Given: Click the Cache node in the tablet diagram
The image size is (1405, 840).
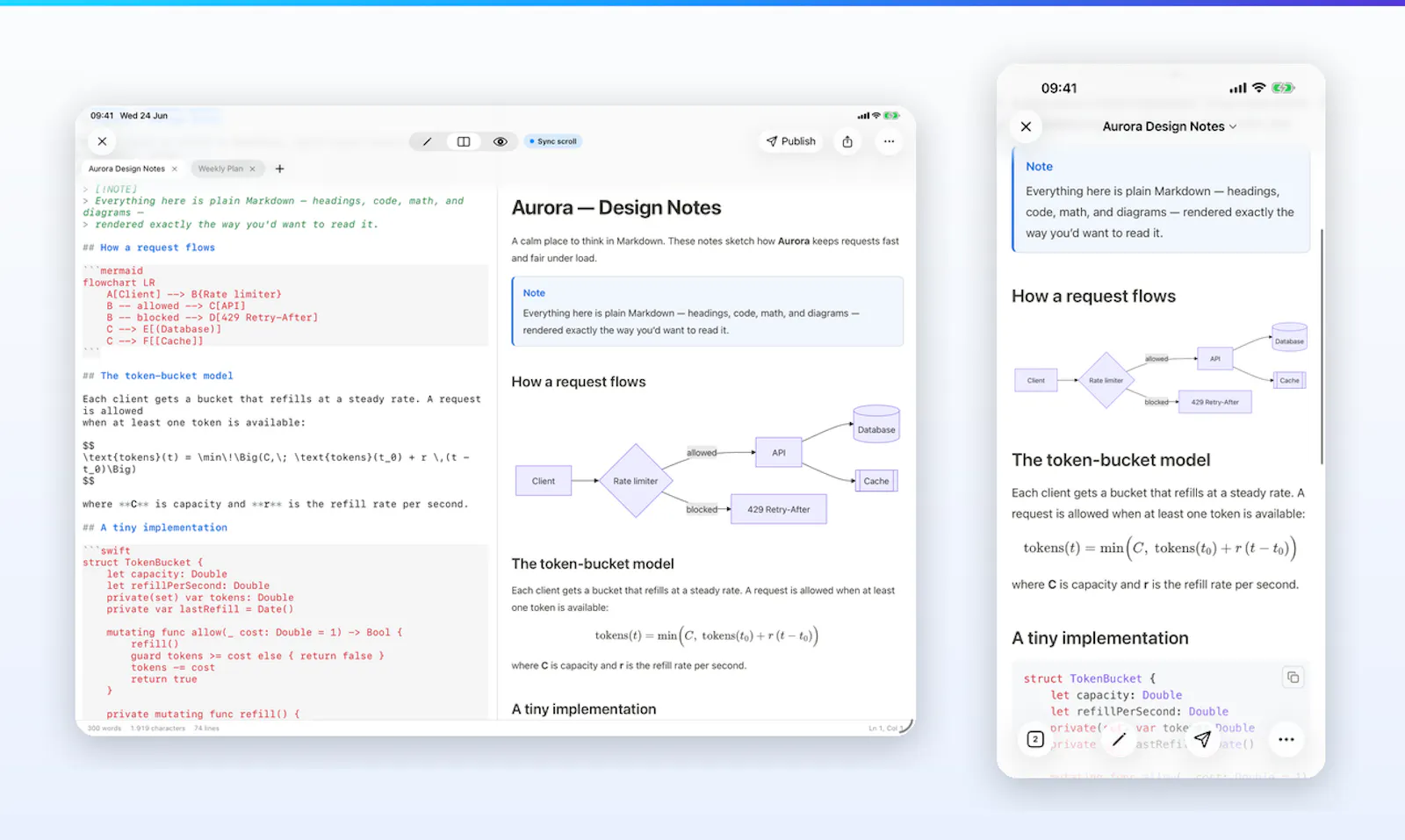Looking at the screenshot, I should point(876,481).
